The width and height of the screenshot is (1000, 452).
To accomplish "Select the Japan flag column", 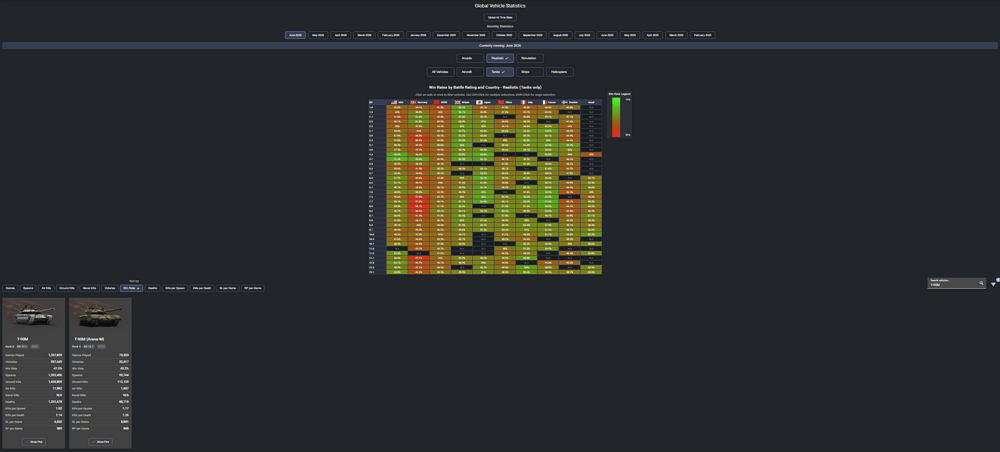I will coord(483,102).
